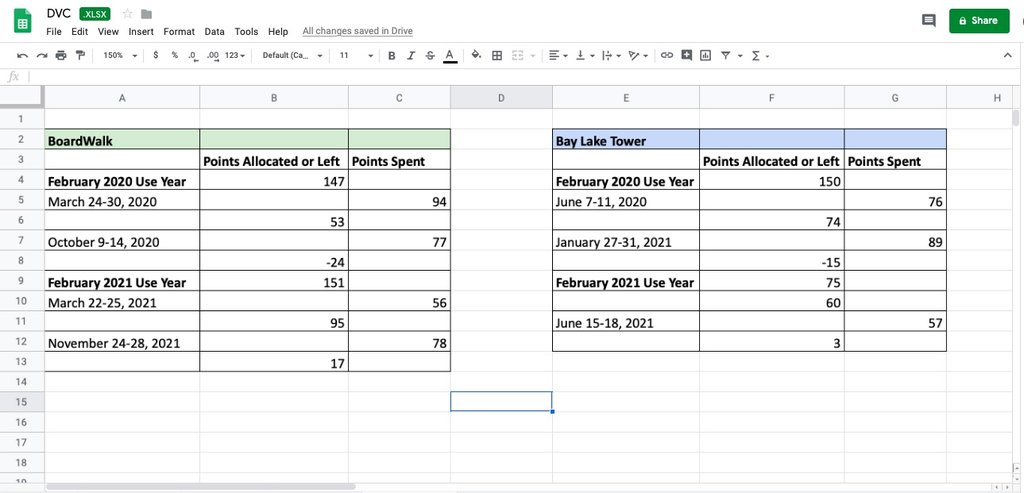This screenshot has width=1024, height=493.
Task: Open the Tools menu
Action: point(246,31)
